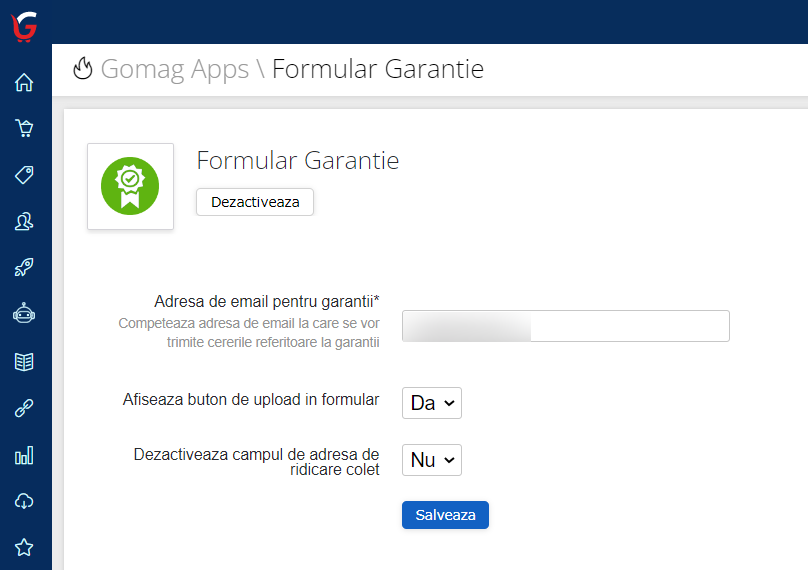Viewport: 808px width, 570px height.
Task: Click the flame icon beside Gomag Apps
Action: pyautogui.click(x=82, y=68)
